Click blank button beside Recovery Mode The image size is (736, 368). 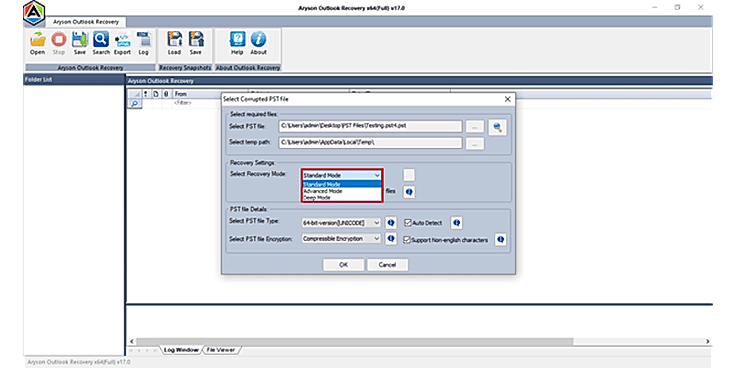(x=409, y=175)
